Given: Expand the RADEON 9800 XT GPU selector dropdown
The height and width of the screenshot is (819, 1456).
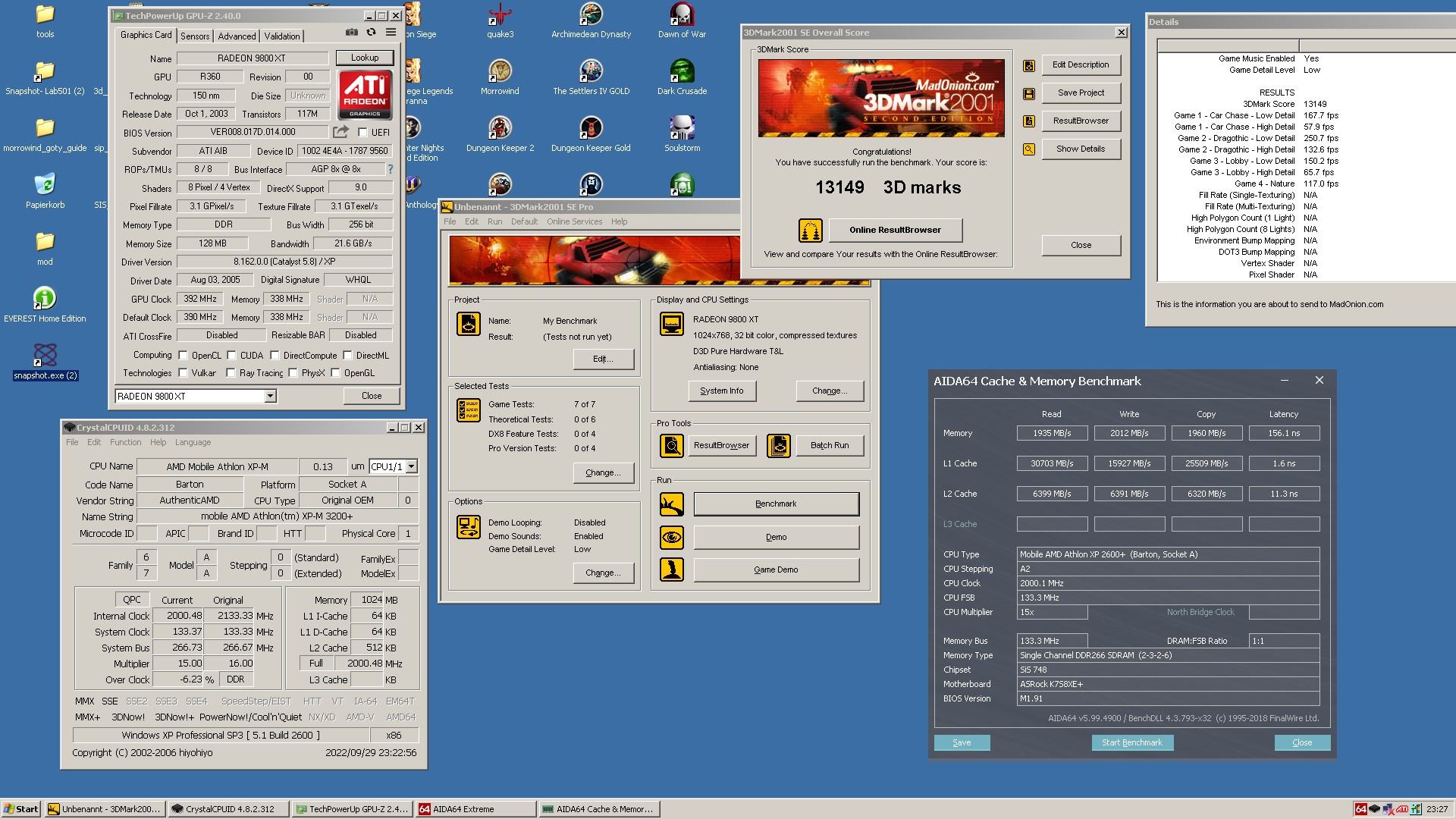Looking at the screenshot, I should coord(270,396).
